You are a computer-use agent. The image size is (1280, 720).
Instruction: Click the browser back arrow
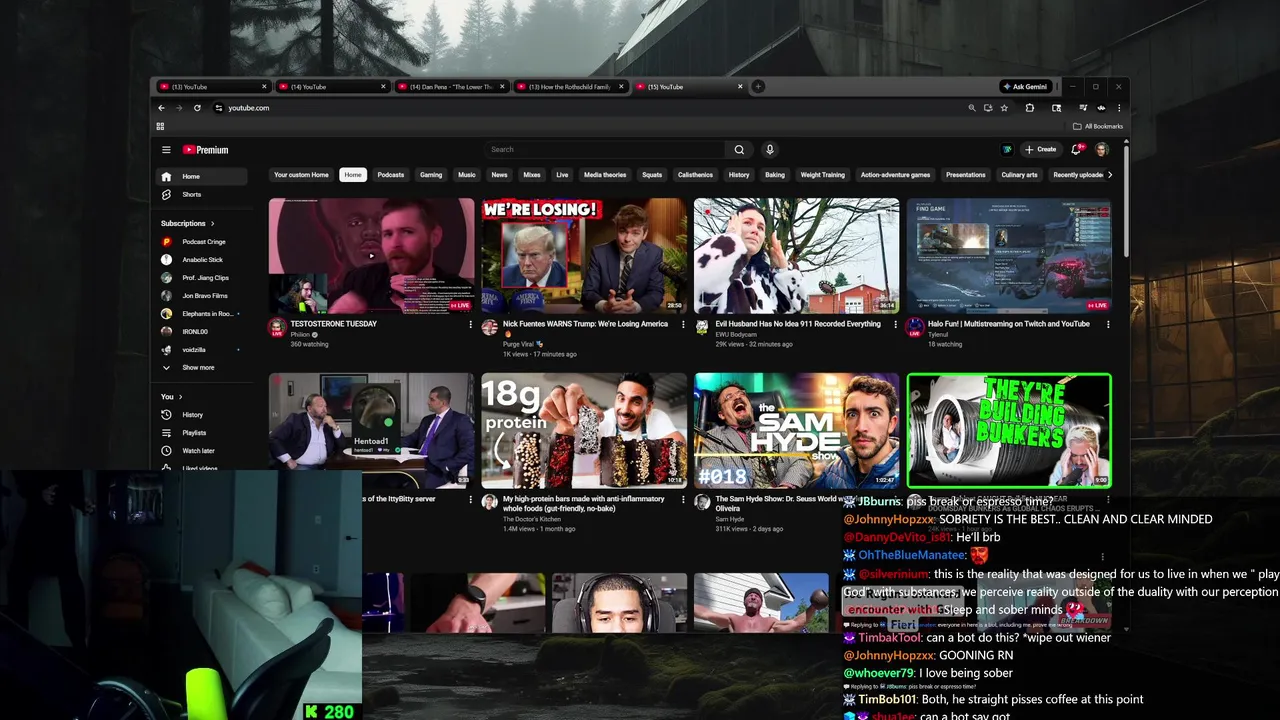tap(161, 108)
